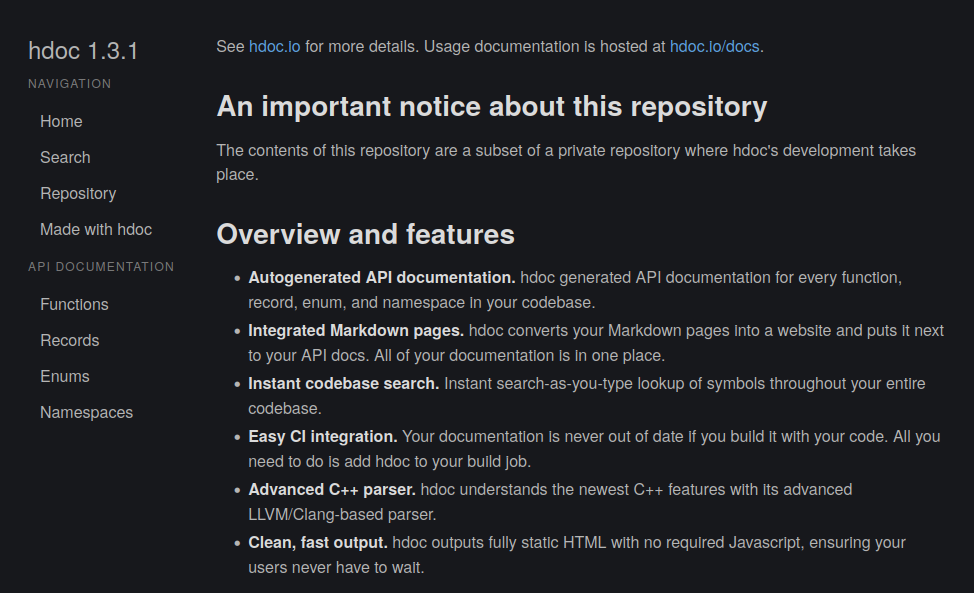View the Namespaces API documentation
This screenshot has width=974, height=593.
(86, 412)
